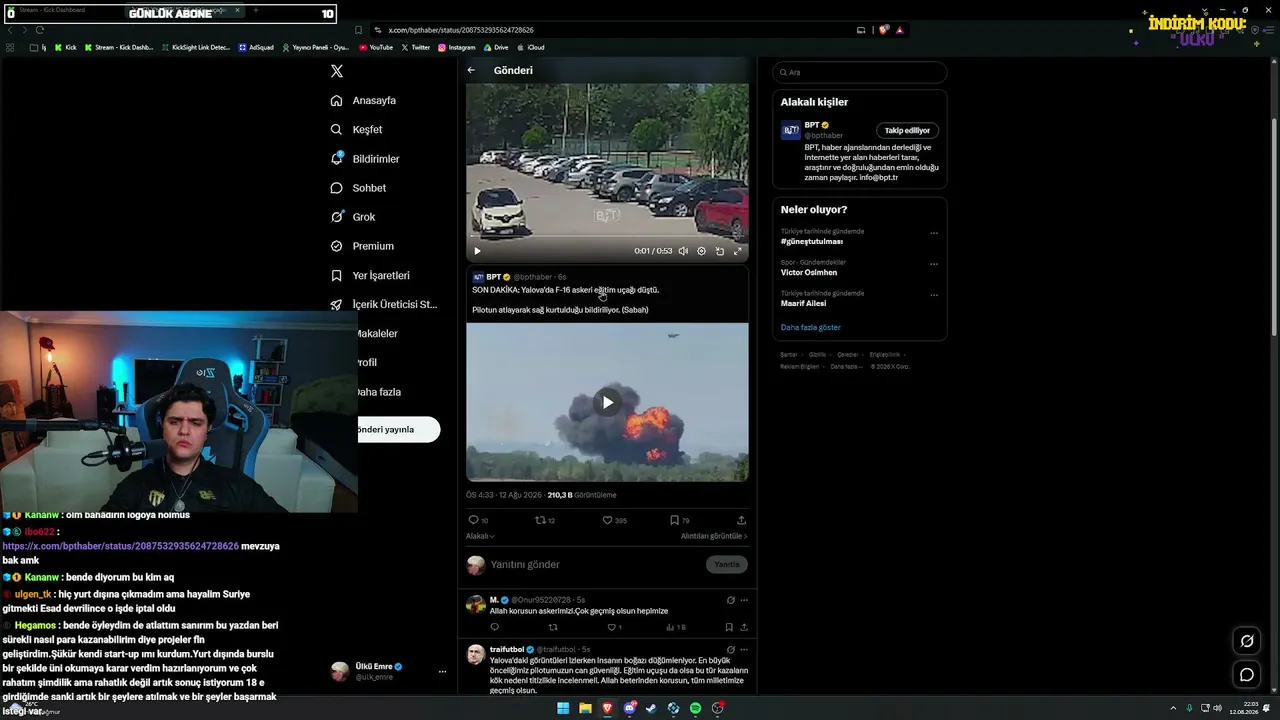
Task: Share M.'s reply
Action: (744, 627)
